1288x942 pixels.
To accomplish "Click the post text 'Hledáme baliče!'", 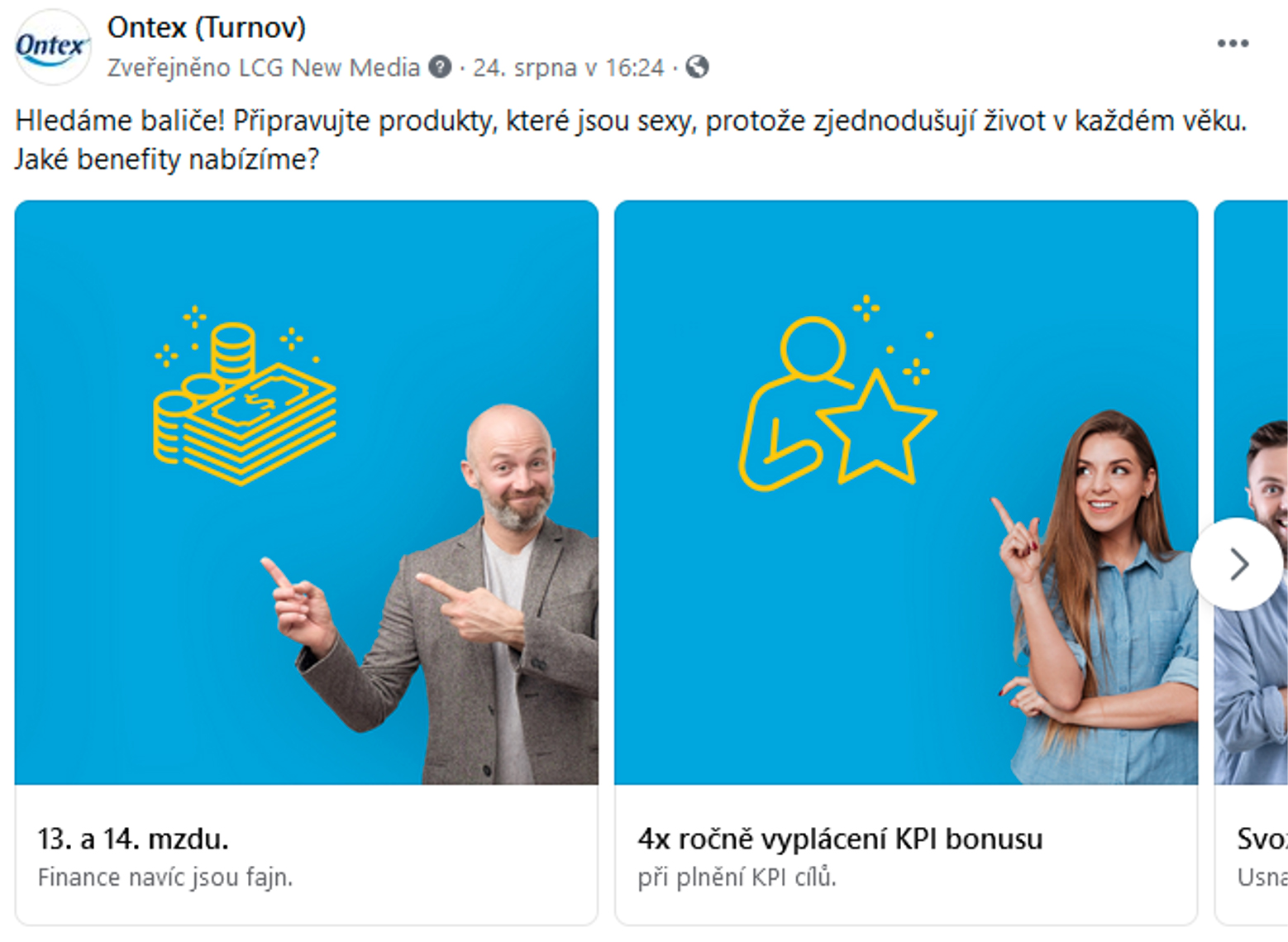I will pyautogui.click(x=120, y=121).
